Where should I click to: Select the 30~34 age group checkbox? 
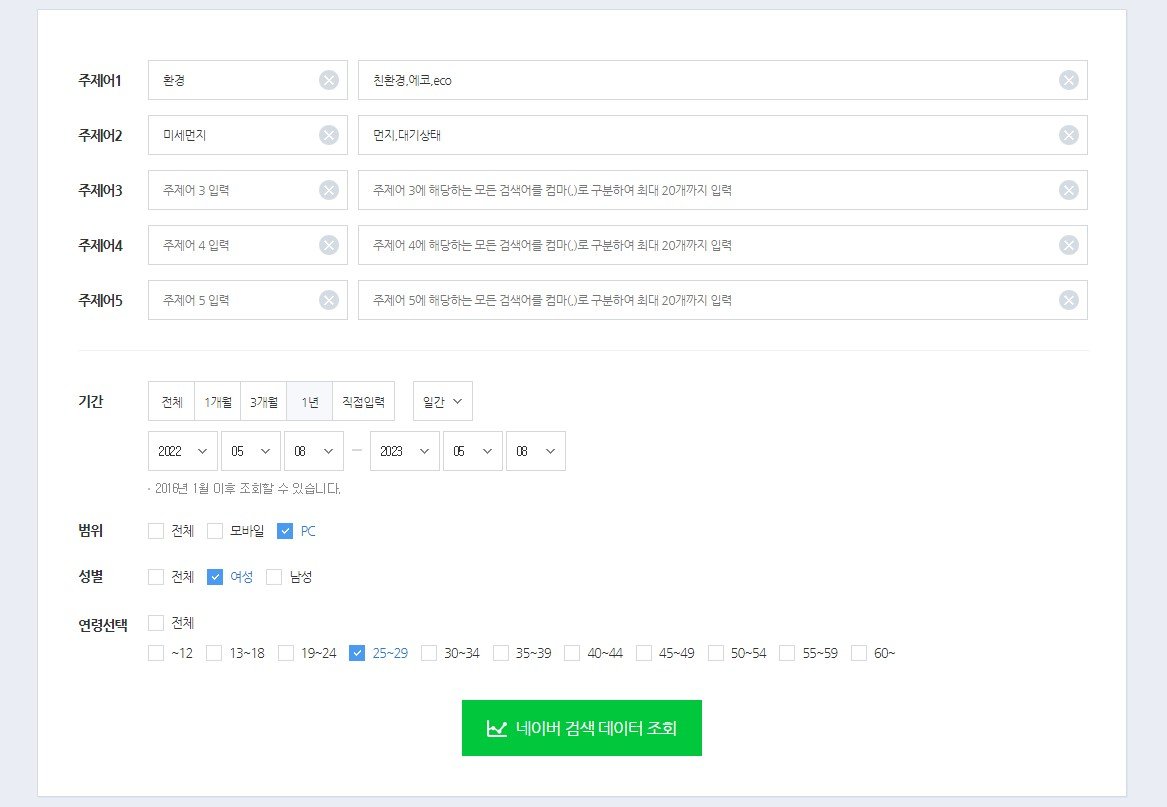tap(429, 653)
